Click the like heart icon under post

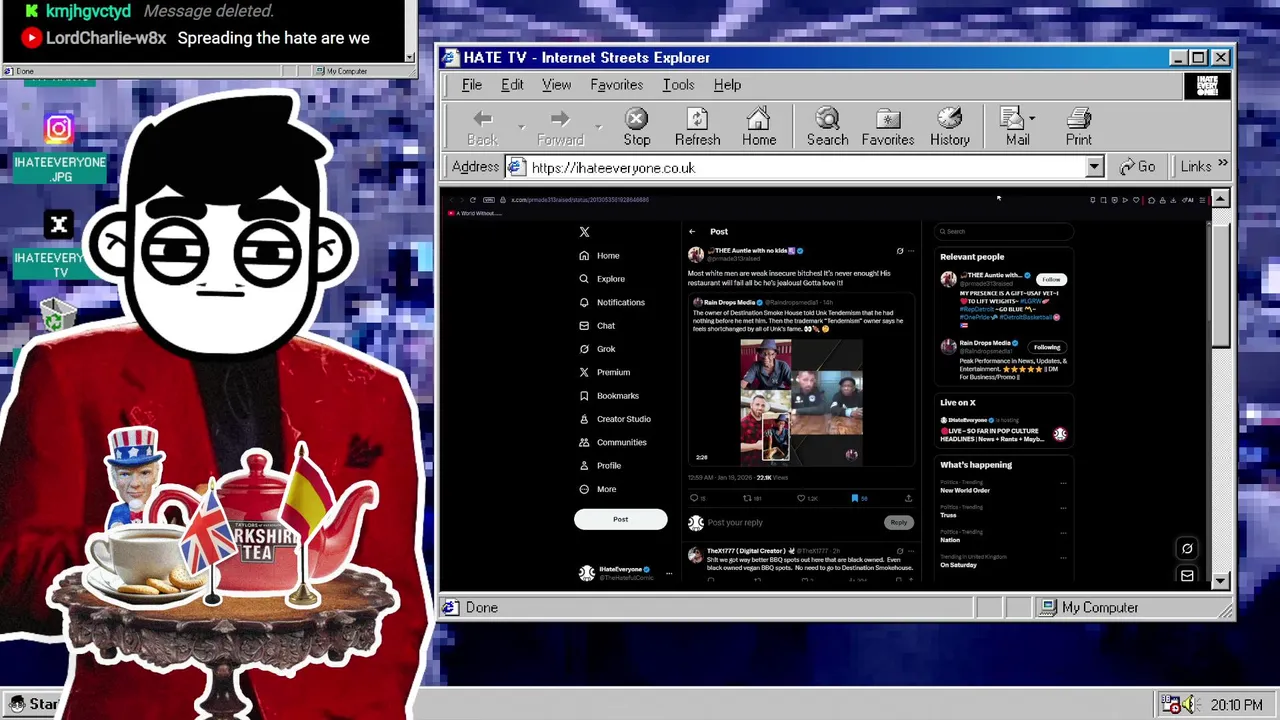[x=801, y=498]
